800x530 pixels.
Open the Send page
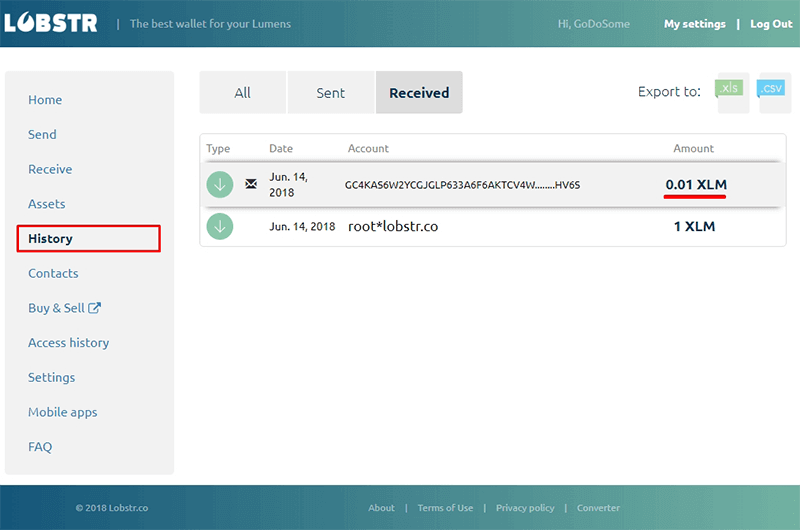pyautogui.click(x=42, y=135)
